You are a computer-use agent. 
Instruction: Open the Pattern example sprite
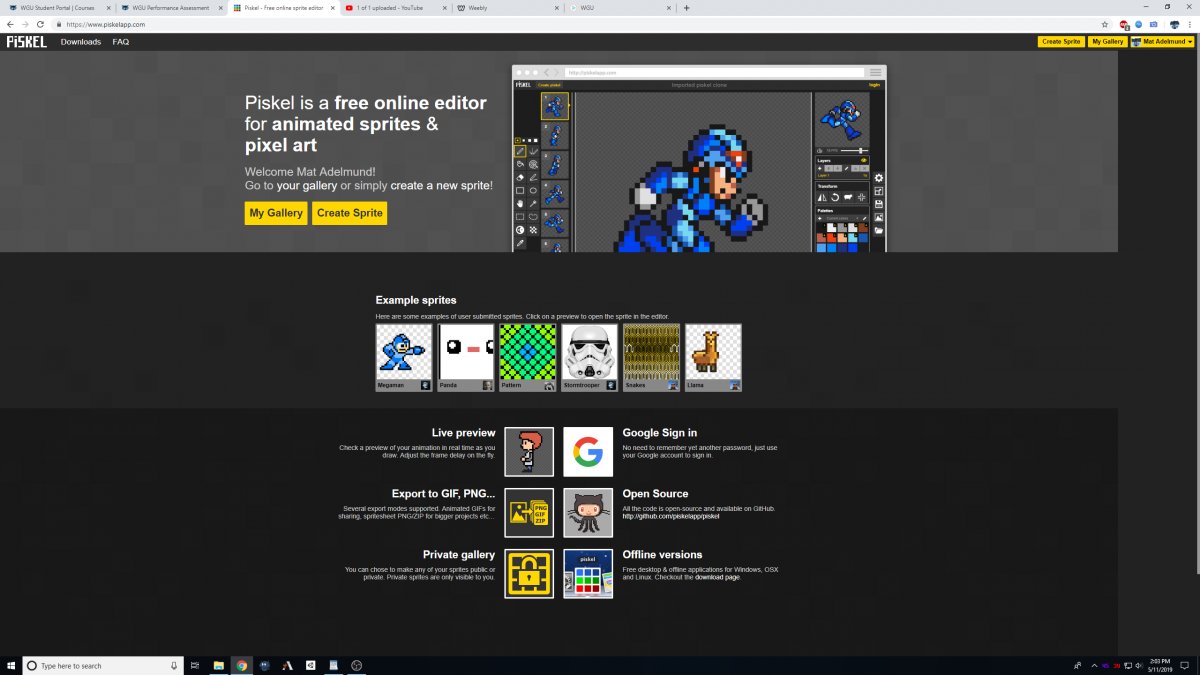[x=528, y=357]
